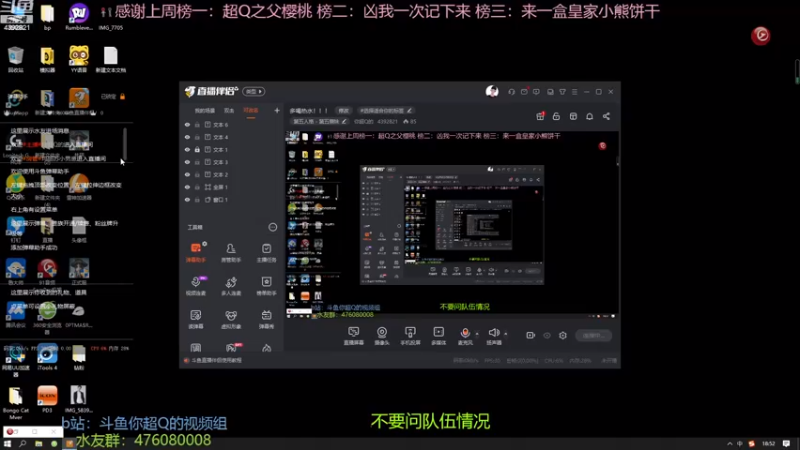Unlock the 文本 1 layer lock
800x450 pixels.
197,149
